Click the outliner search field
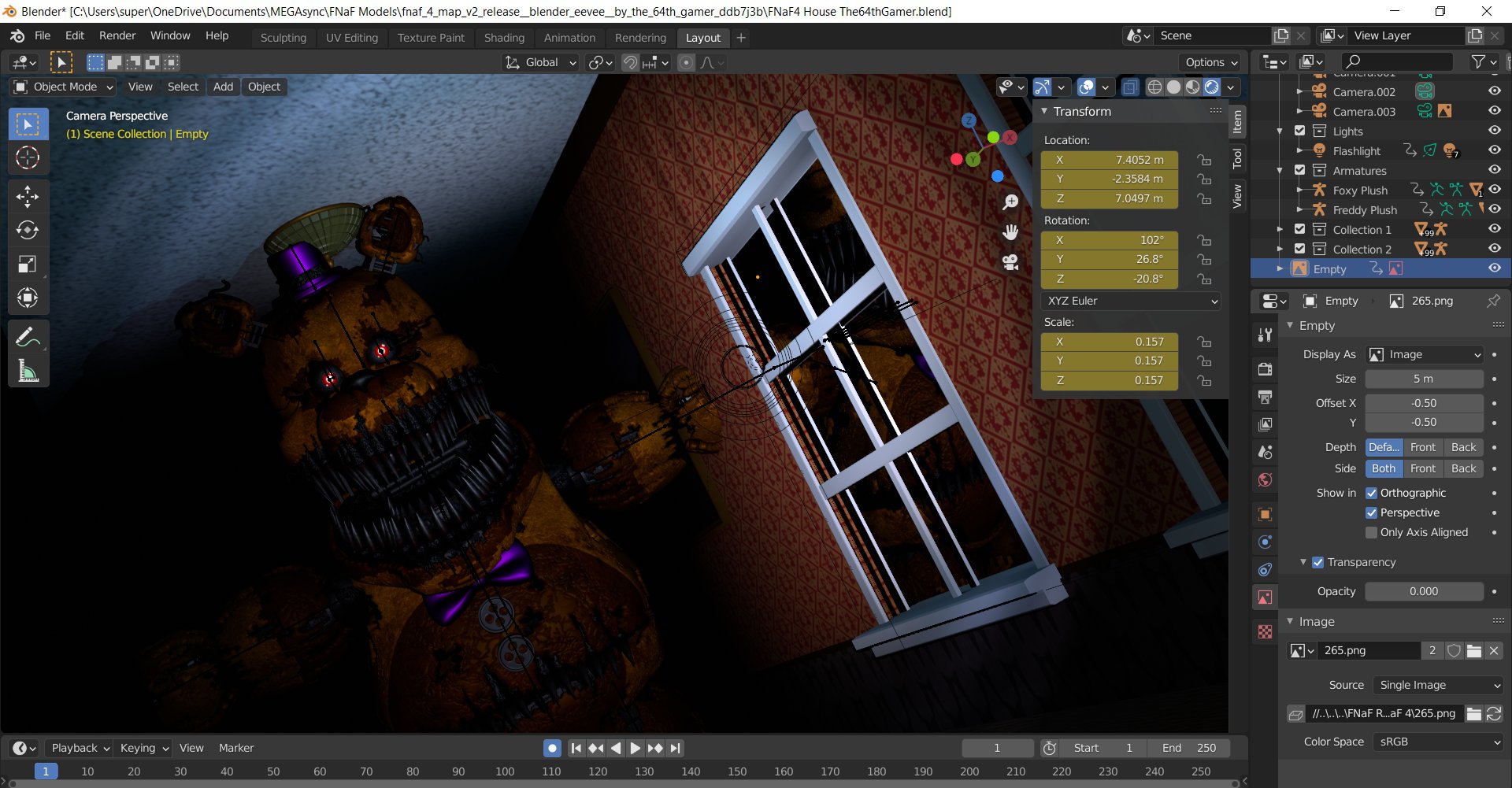 pyautogui.click(x=1397, y=61)
